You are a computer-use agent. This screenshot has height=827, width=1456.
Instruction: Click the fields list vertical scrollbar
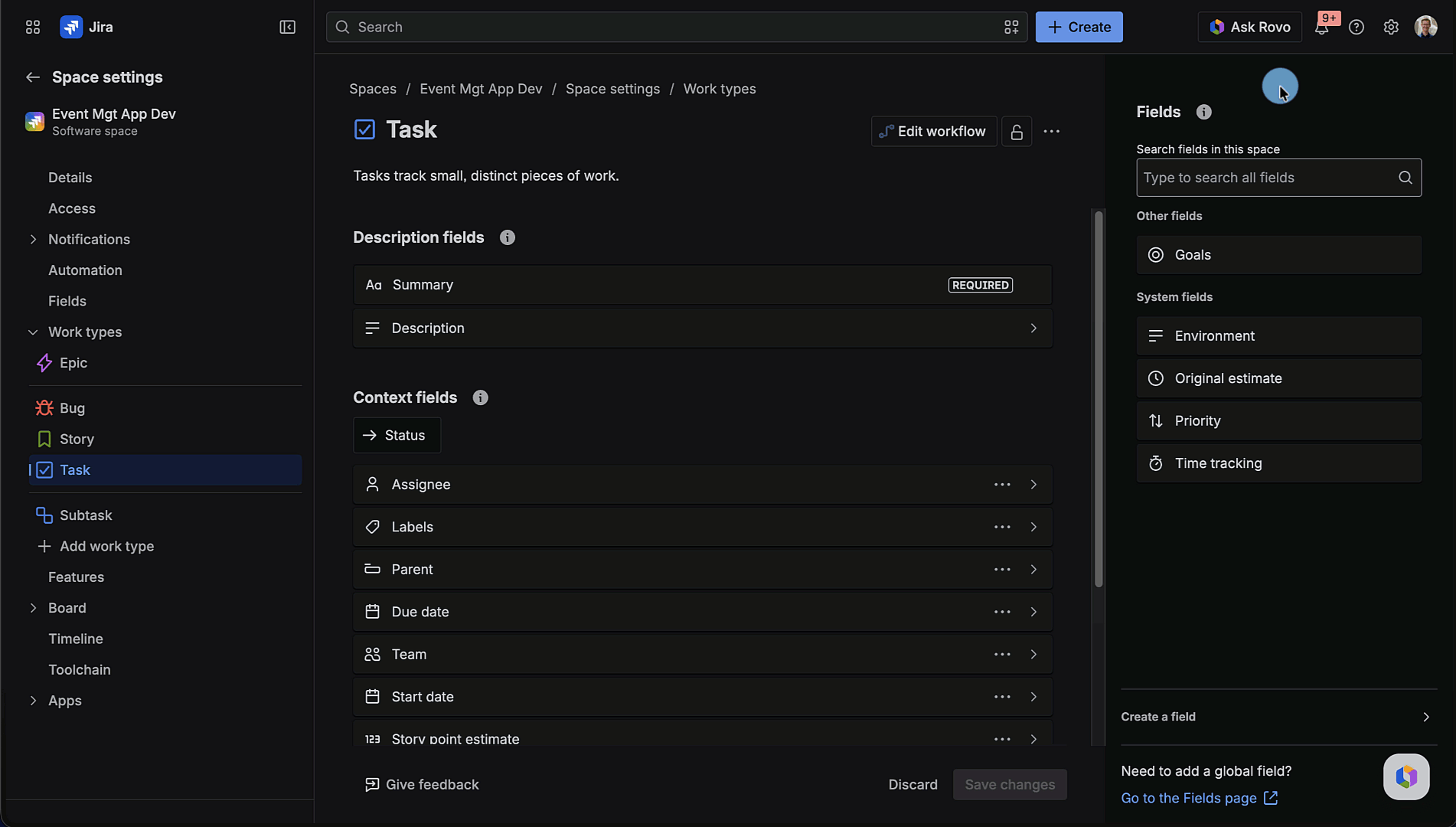tap(1099, 399)
